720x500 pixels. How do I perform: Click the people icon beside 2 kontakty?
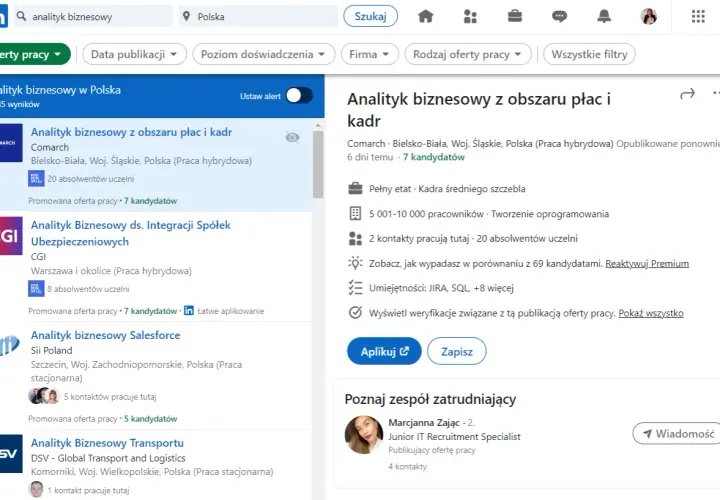[355, 238]
